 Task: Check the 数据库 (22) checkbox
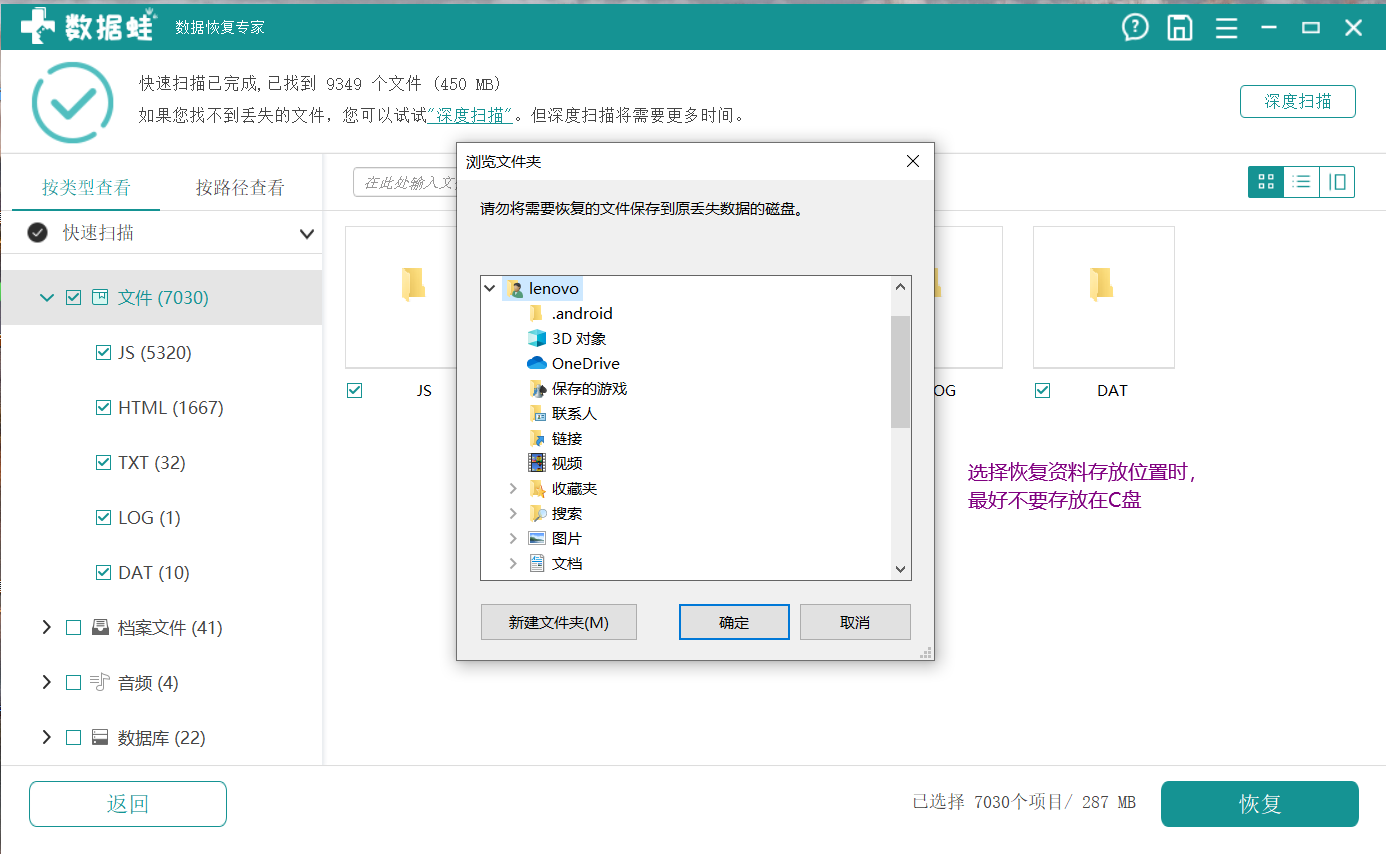tap(73, 738)
